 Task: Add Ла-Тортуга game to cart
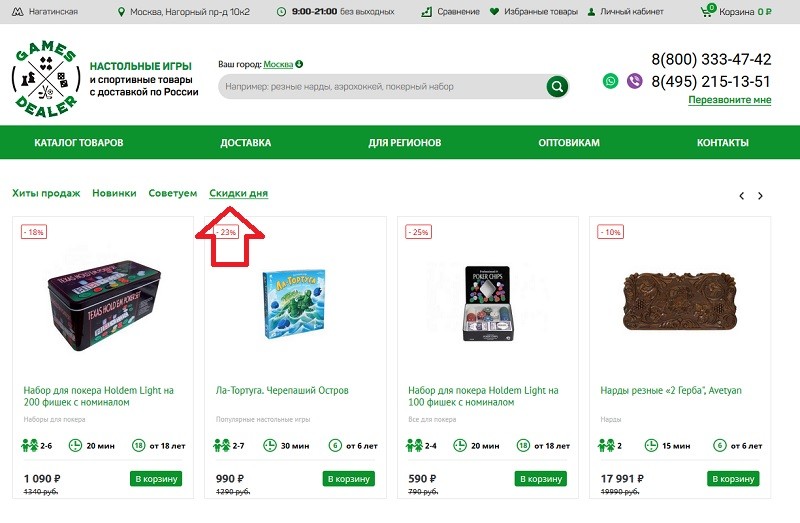click(x=348, y=479)
